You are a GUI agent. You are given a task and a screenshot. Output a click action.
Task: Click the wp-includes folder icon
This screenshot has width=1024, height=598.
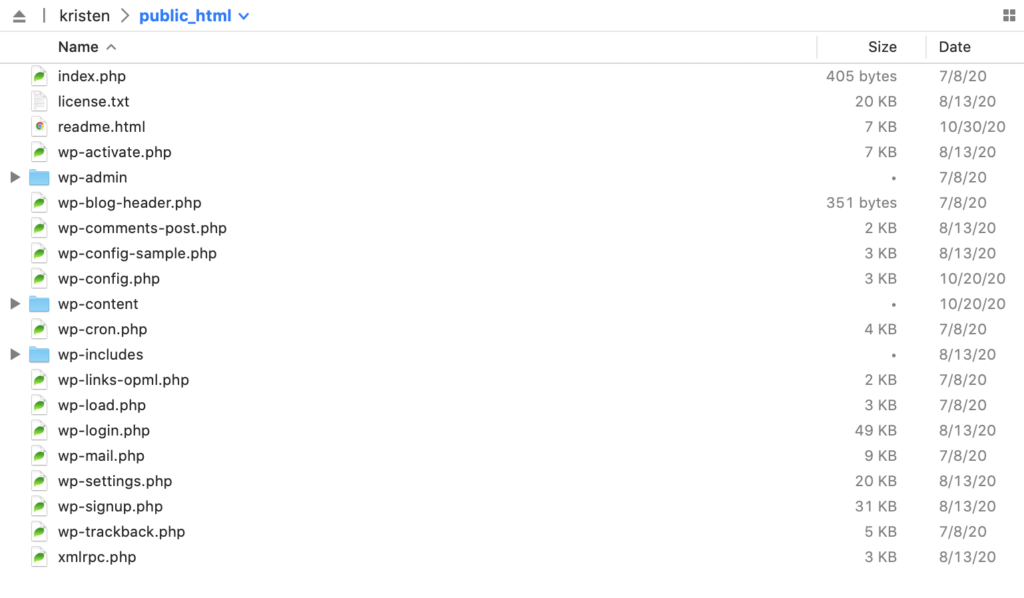point(39,354)
